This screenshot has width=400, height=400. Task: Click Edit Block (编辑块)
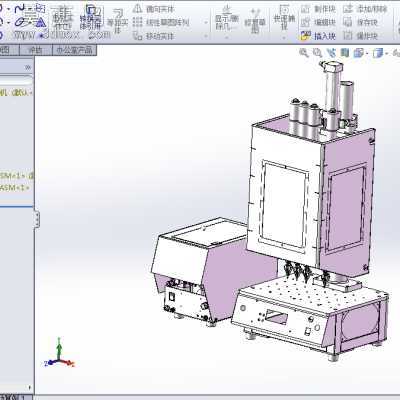click(x=318, y=22)
